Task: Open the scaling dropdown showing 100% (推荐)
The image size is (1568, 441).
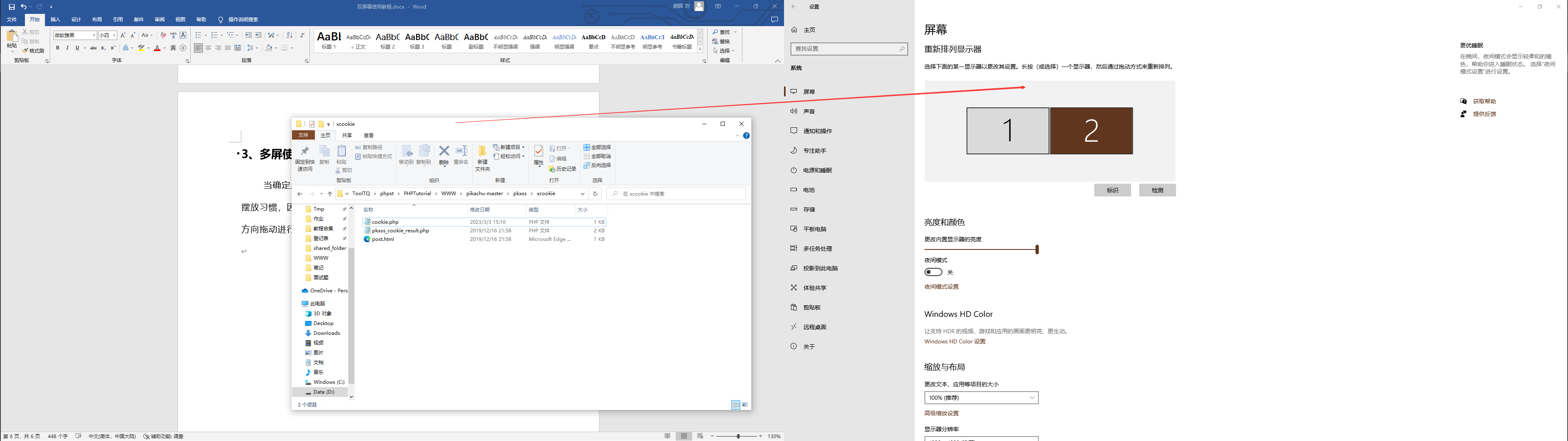Action: [x=981, y=398]
